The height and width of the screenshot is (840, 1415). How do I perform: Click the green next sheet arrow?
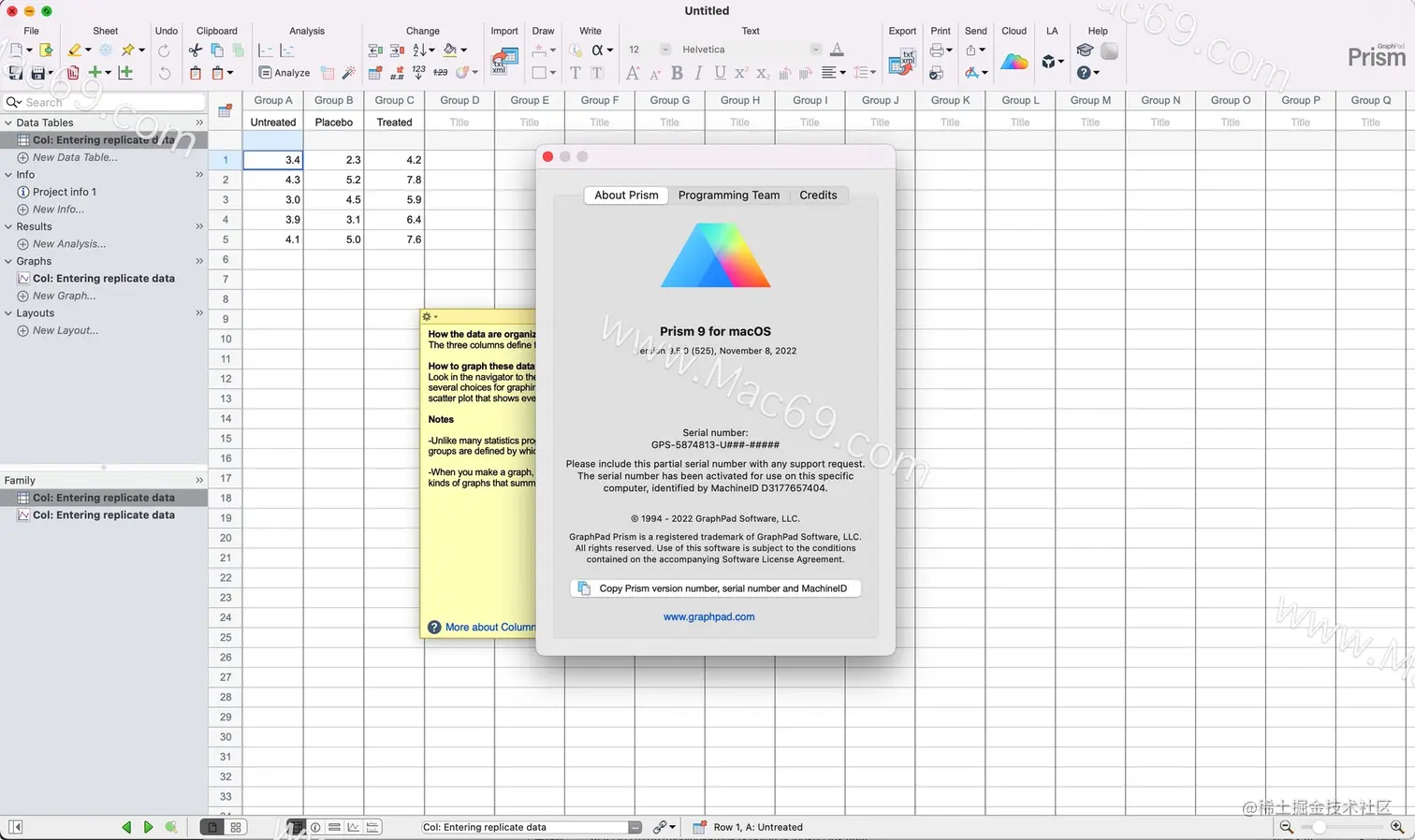coord(148,827)
